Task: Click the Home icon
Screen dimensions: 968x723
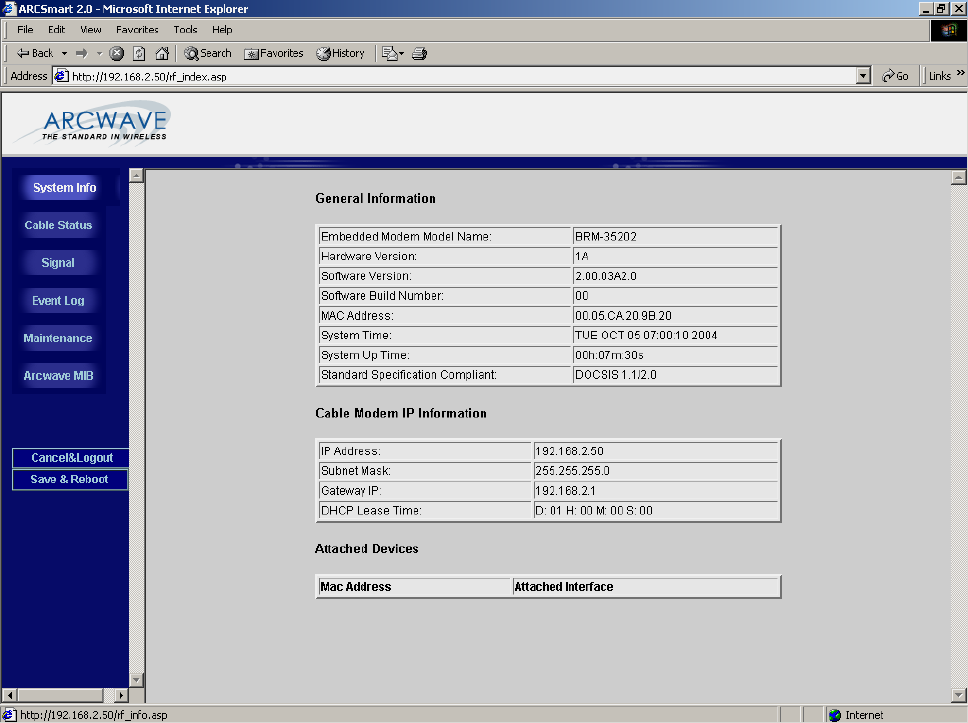Action: click(x=162, y=54)
